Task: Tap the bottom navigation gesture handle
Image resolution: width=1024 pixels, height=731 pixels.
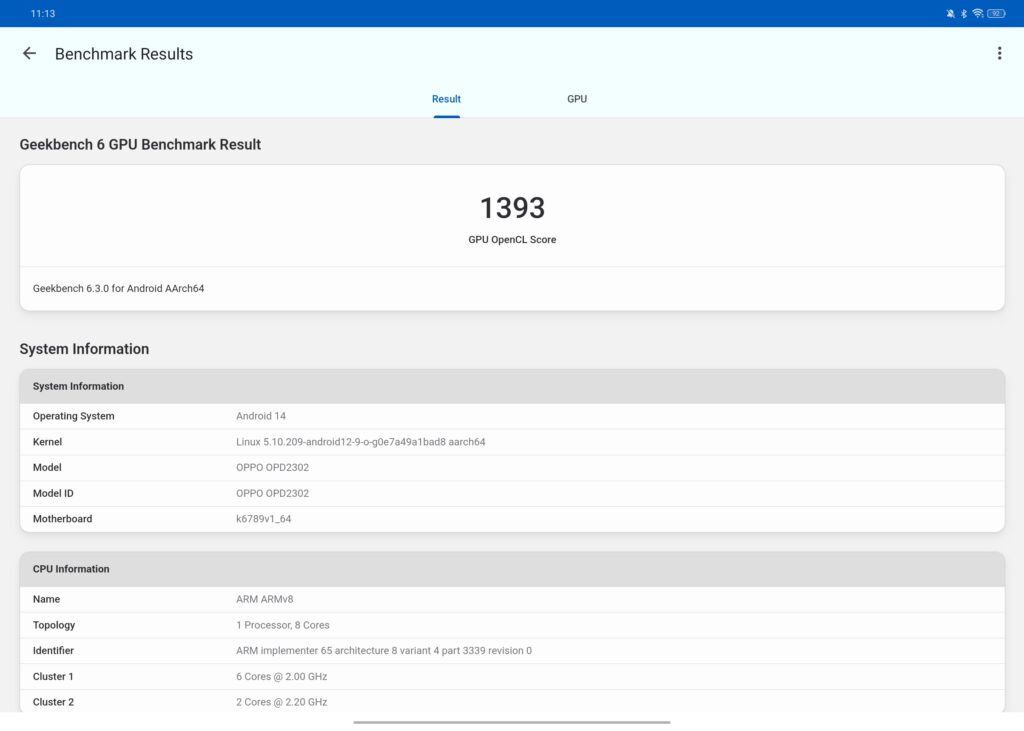Action: tap(512, 722)
